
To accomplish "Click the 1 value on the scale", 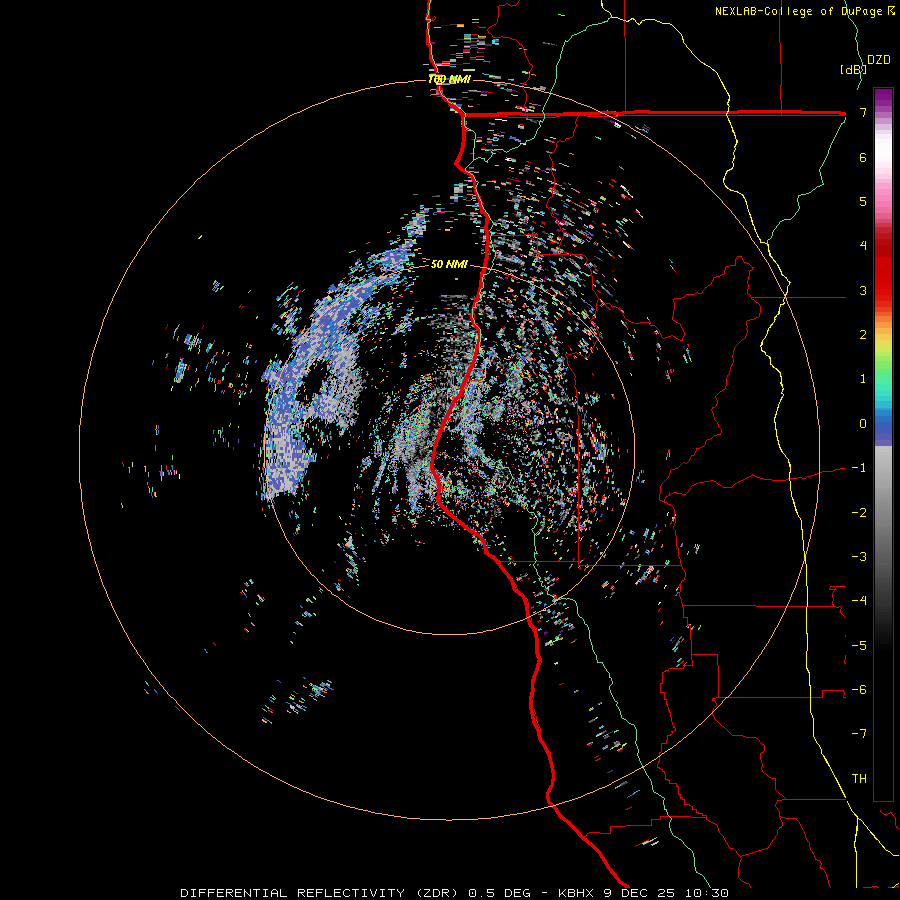I will coord(863,379).
